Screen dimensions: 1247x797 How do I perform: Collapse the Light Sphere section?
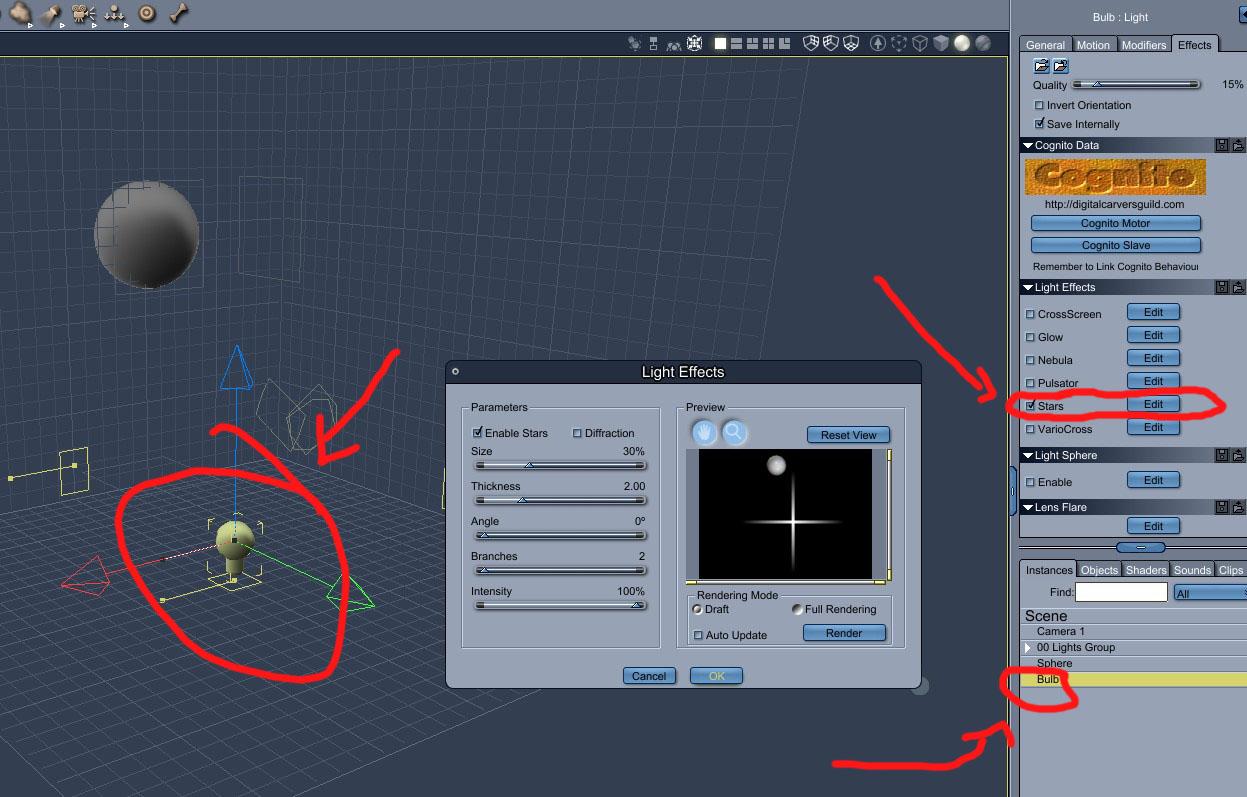[x=1028, y=455]
